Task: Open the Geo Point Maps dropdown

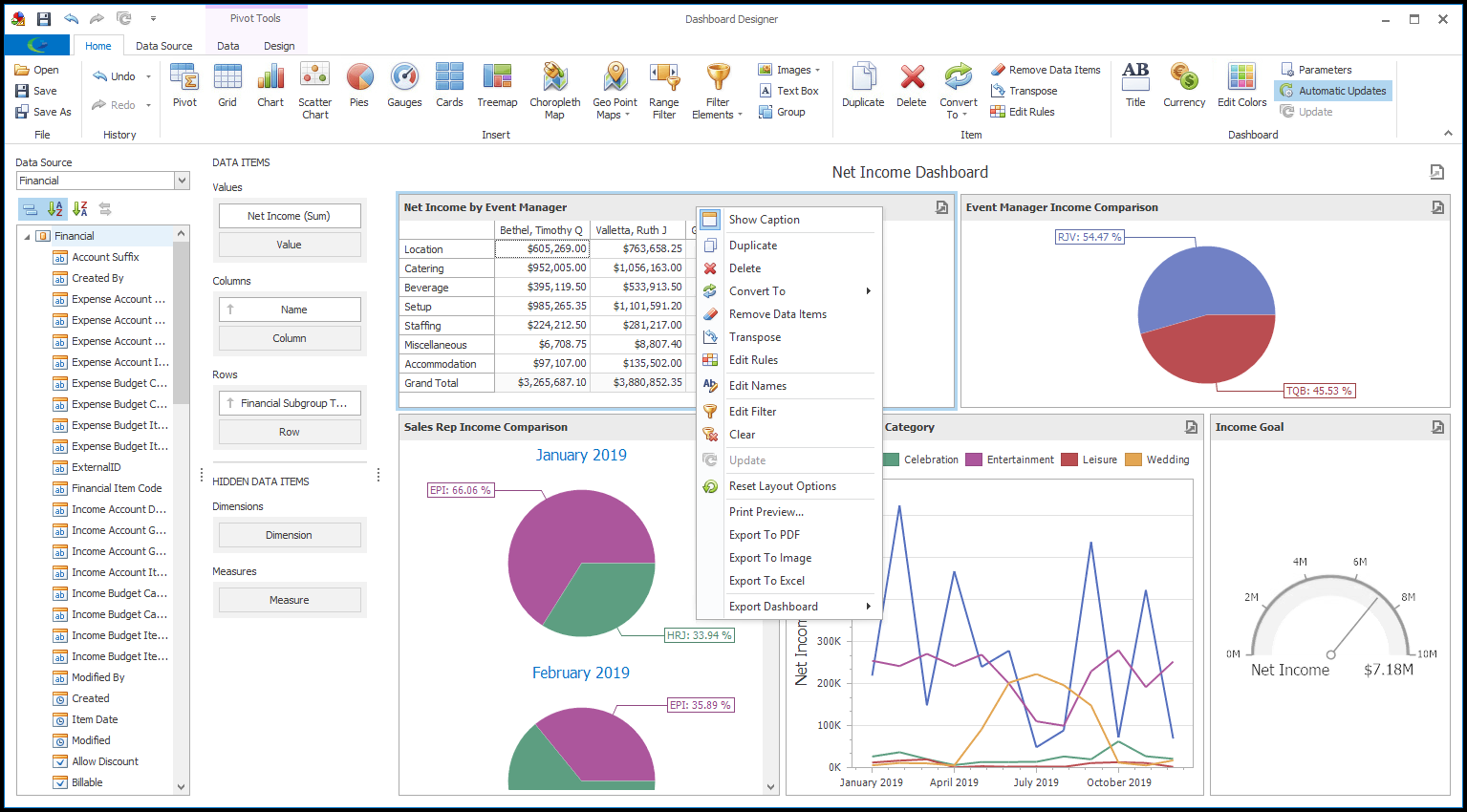Action: [615, 92]
